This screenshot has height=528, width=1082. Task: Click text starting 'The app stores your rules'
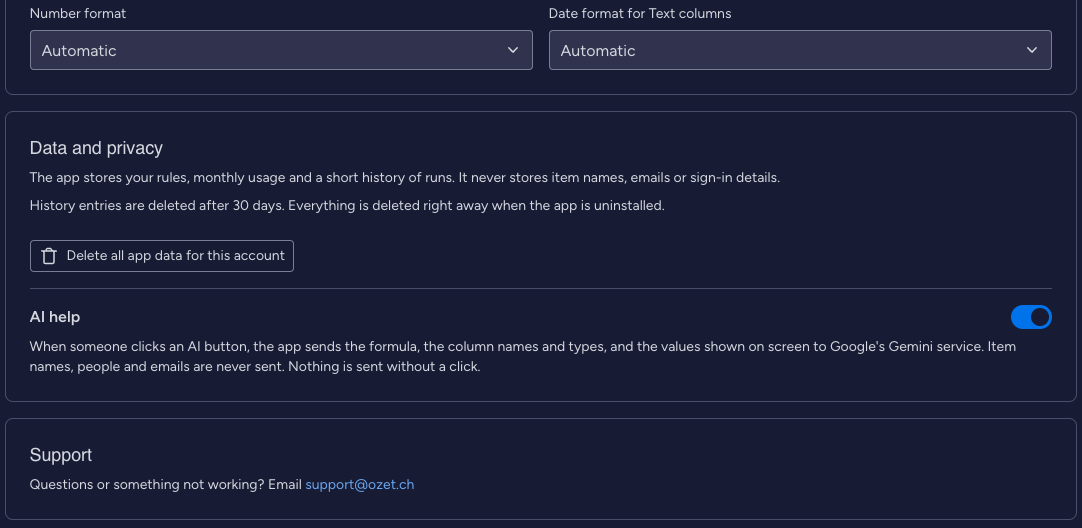pos(404,177)
